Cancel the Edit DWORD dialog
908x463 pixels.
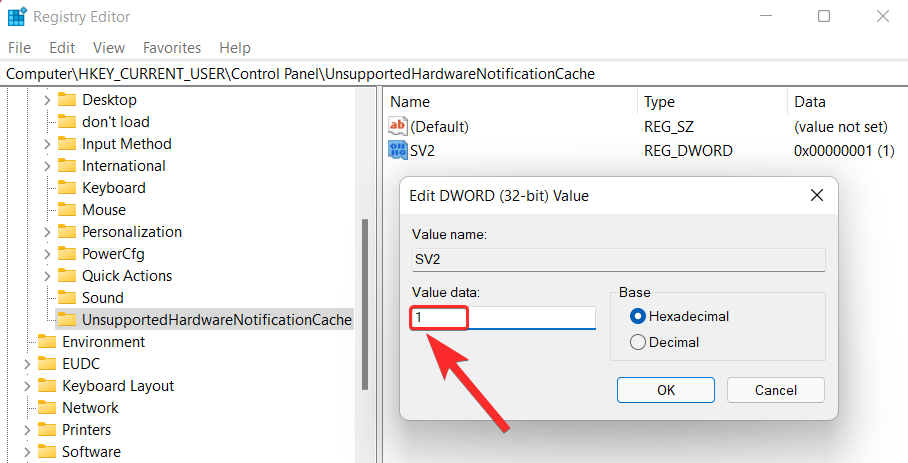tap(775, 390)
